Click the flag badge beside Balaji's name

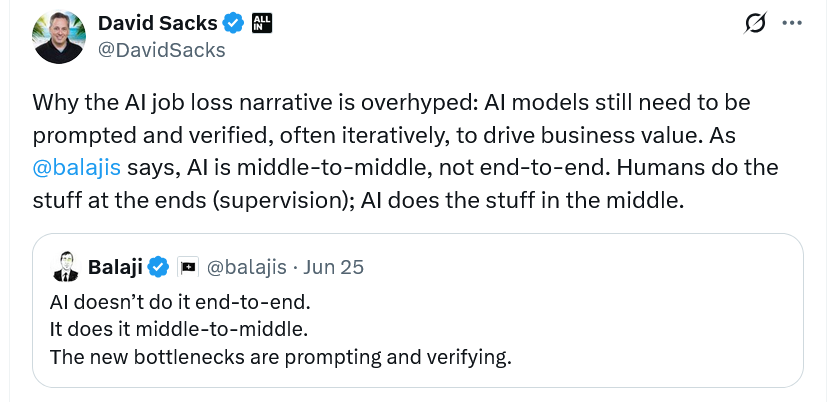click(x=188, y=267)
